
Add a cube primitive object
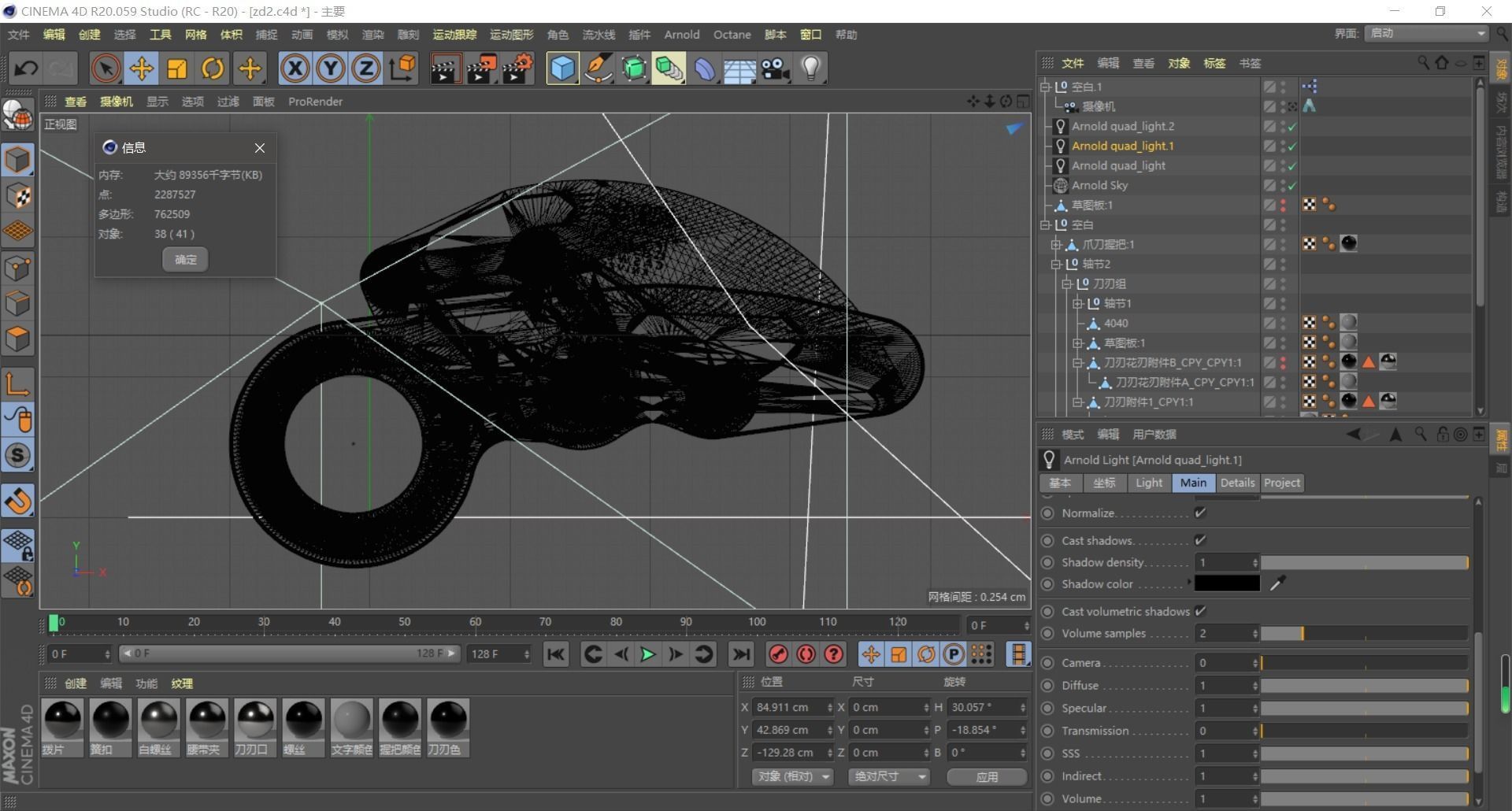click(x=562, y=69)
